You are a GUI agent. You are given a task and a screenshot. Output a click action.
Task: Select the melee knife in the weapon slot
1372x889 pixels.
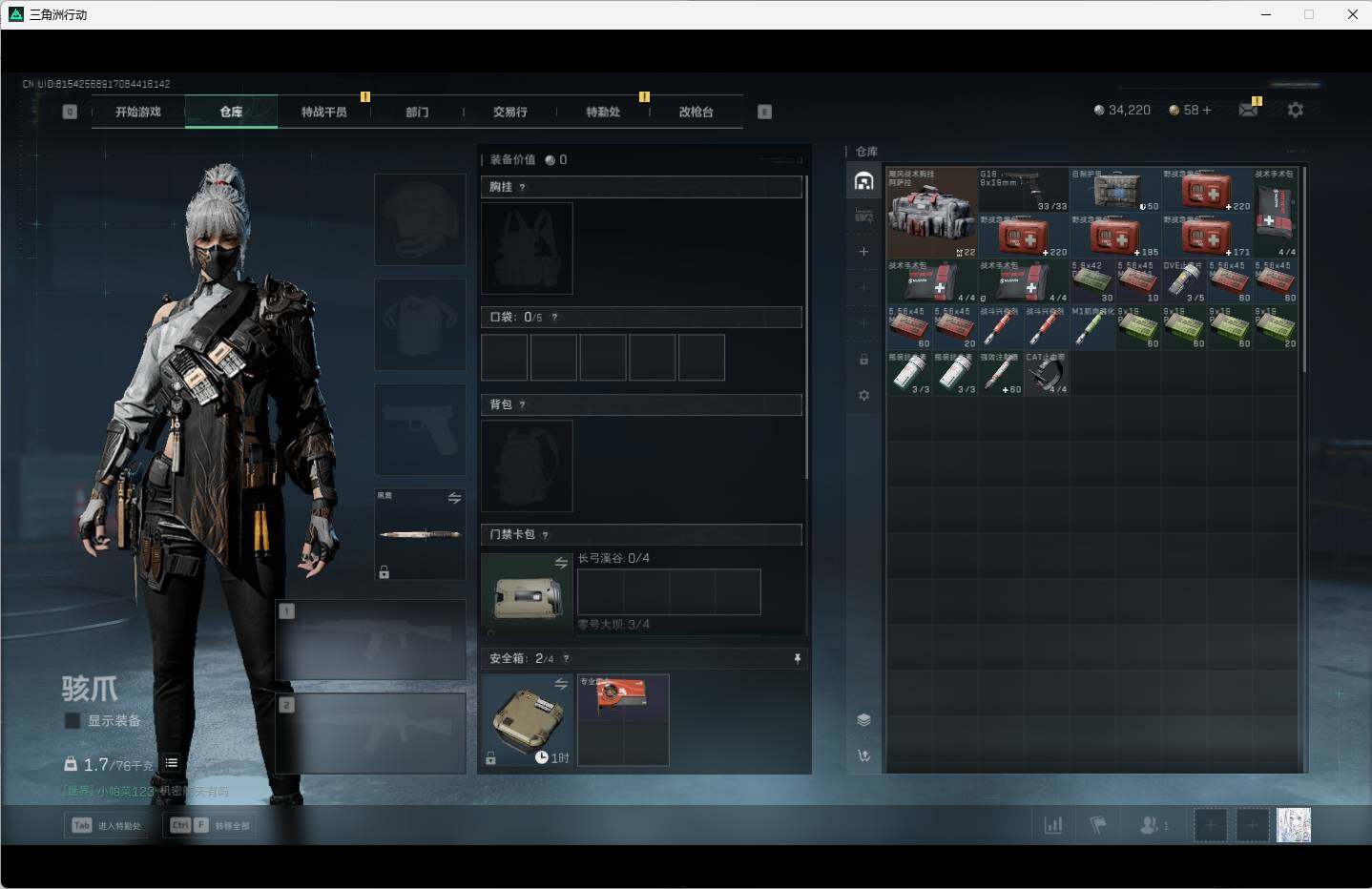[420, 534]
